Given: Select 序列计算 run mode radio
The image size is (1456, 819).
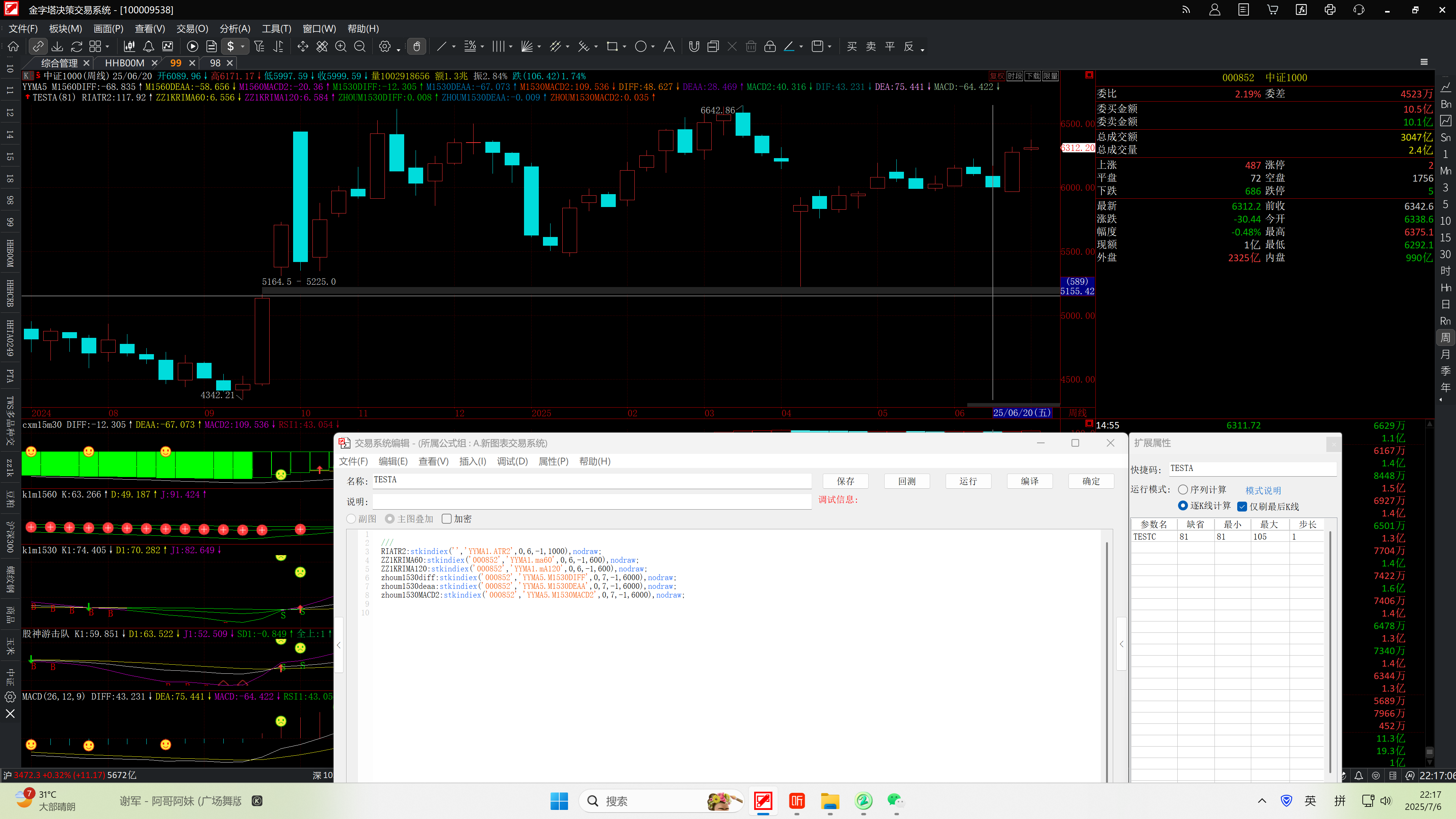Looking at the screenshot, I should (1183, 490).
